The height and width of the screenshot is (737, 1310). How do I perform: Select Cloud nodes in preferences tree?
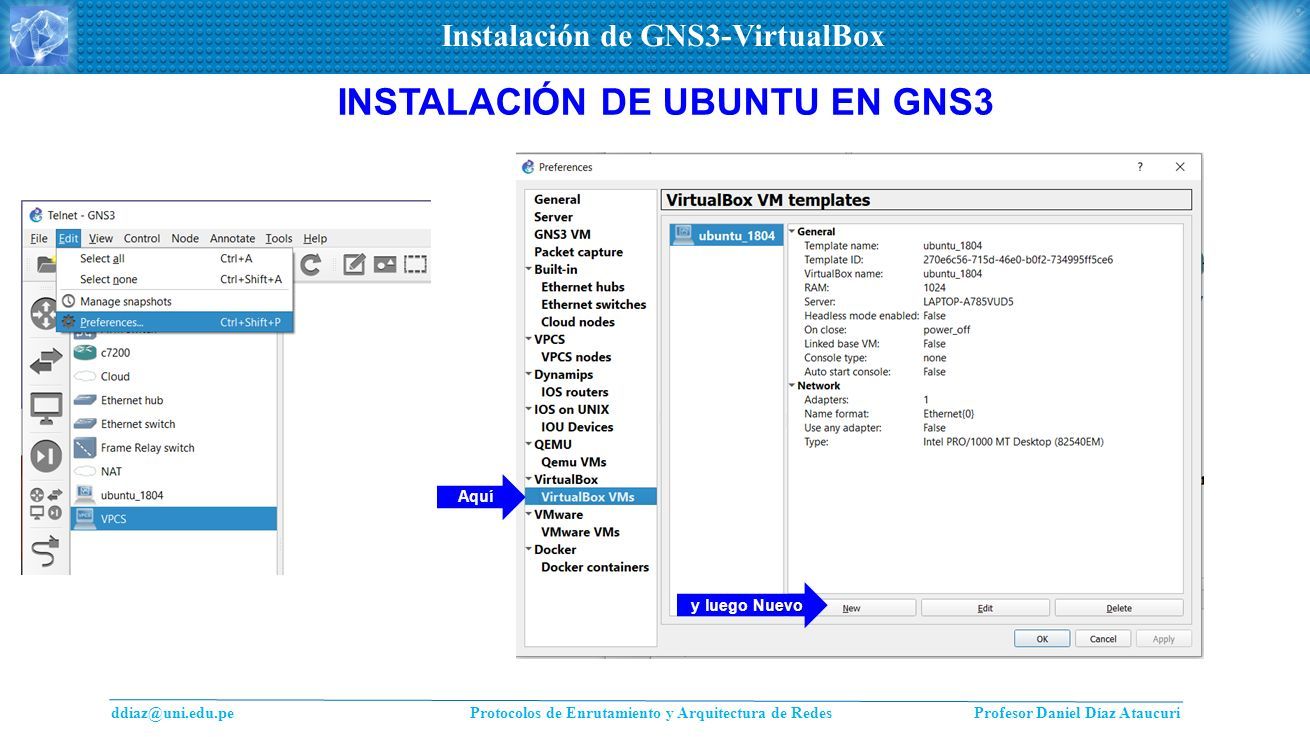(x=578, y=322)
